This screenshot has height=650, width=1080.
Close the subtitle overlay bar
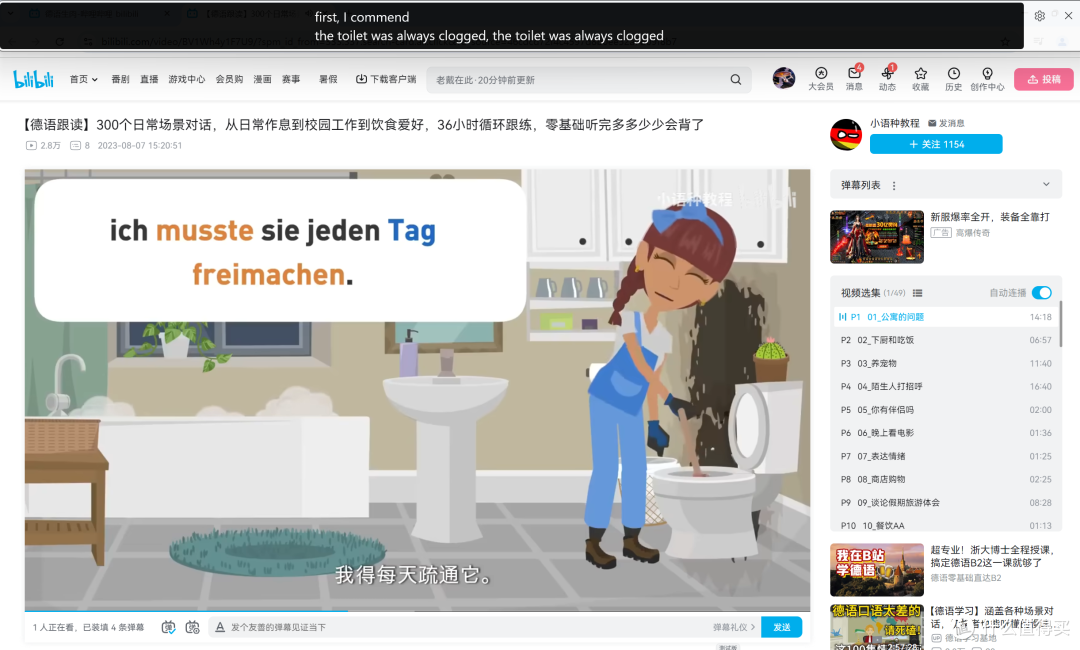[1068, 15]
